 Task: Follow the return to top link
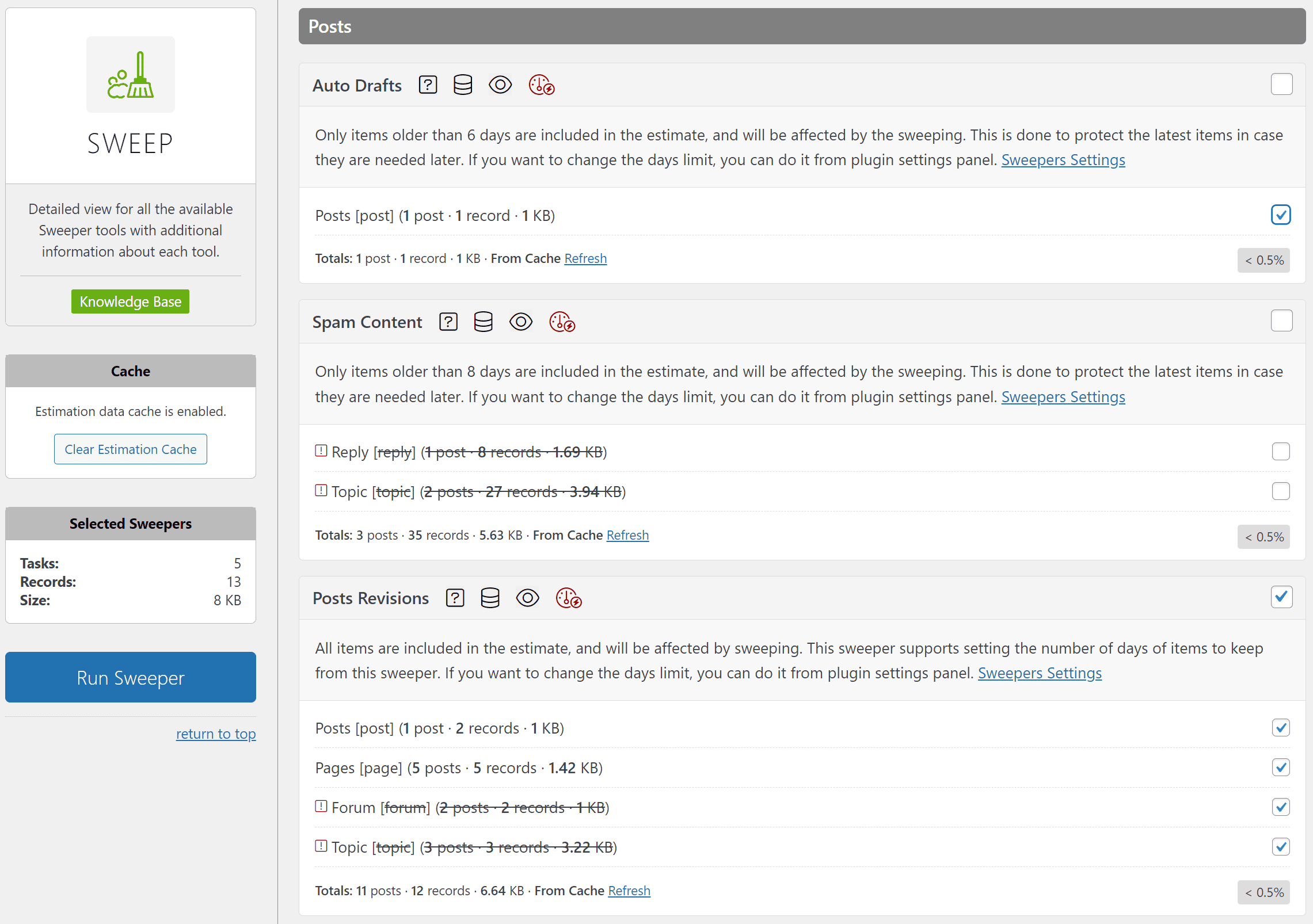(x=216, y=734)
